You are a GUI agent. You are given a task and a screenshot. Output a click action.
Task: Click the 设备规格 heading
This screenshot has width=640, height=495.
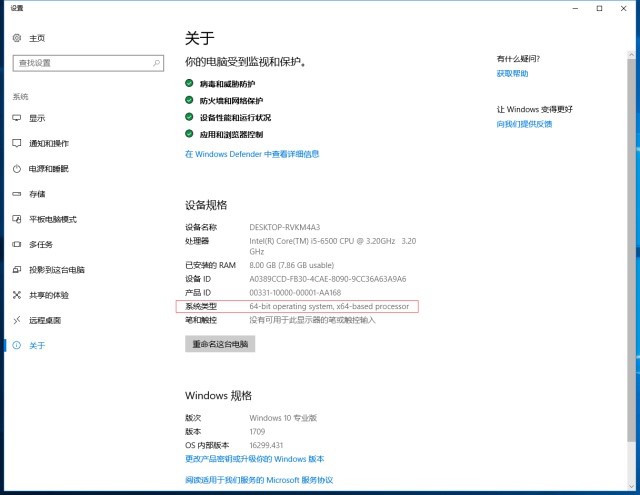[x=206, y=205]
